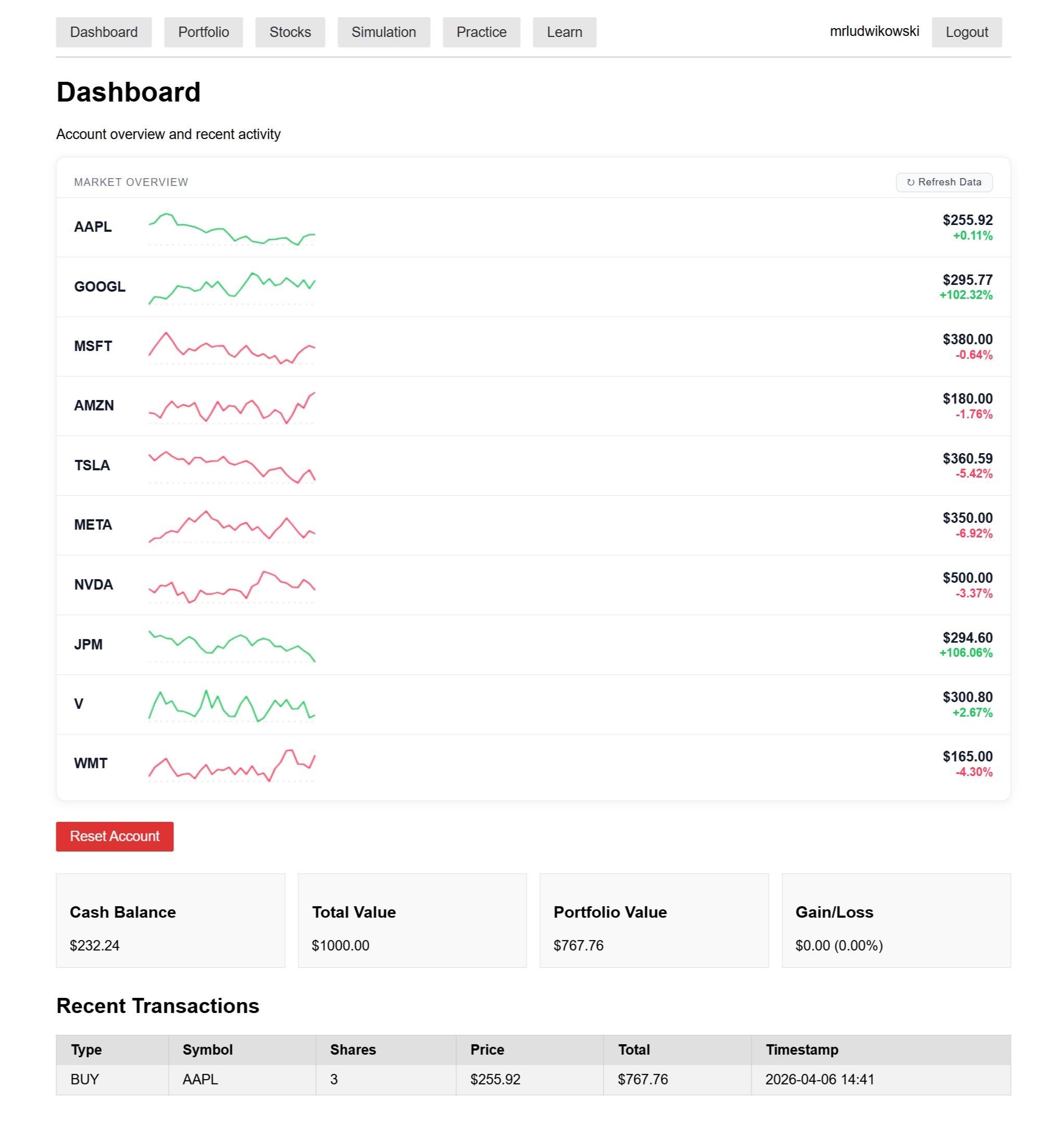This screenshot has height=1125, width=1064.
Task: Select the META ticker symbol
Action: point(93,525)
